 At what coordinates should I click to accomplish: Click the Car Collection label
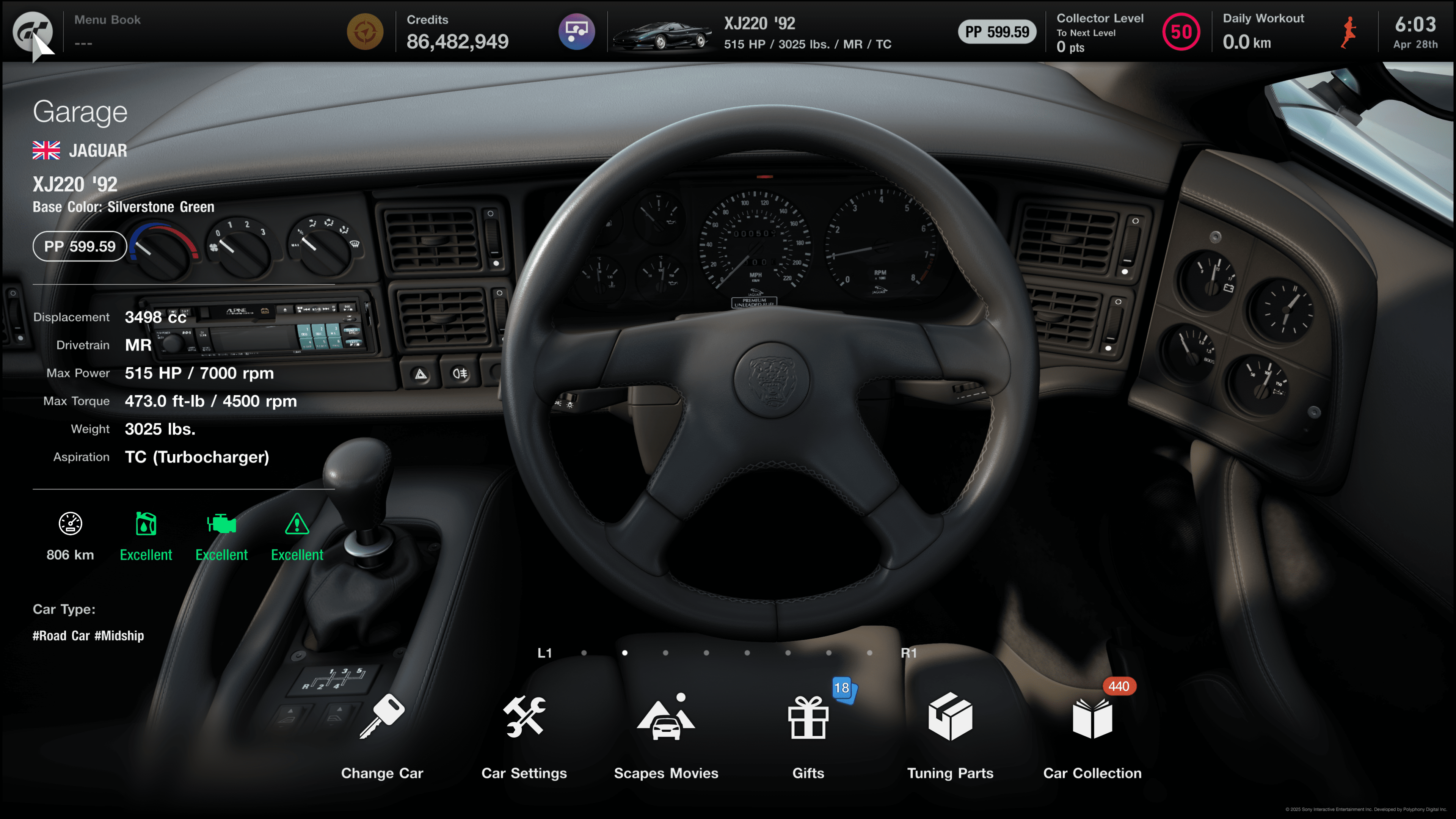tap(1092, 773)
